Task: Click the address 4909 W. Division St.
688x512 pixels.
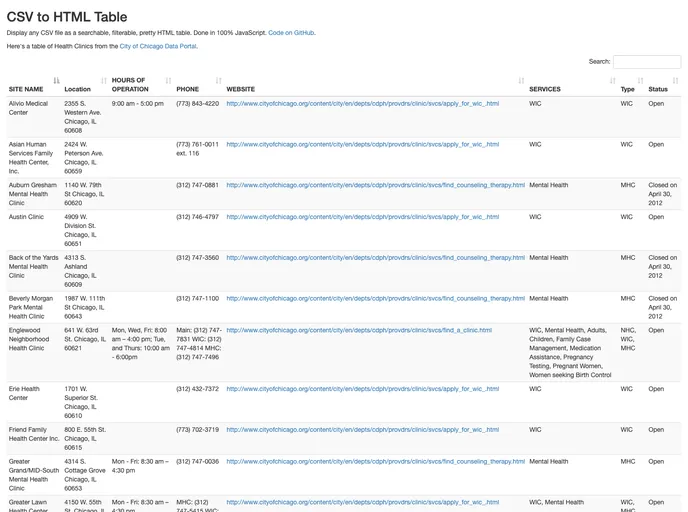Action: click(80, 230)
